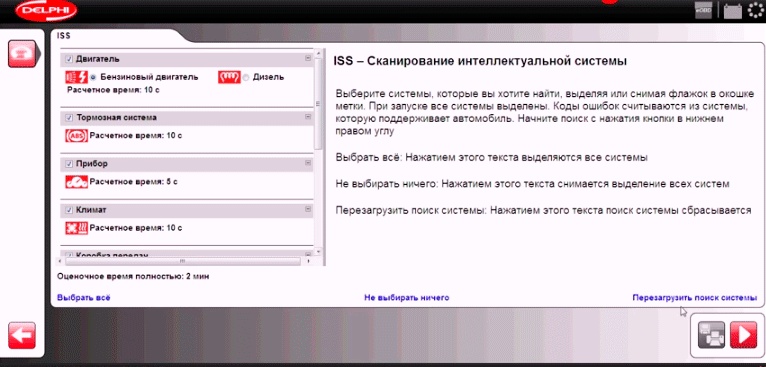Click the horizontal scrollbar under systems list
The height and width of the screenshot is (367, 766).
coord(183,261)
